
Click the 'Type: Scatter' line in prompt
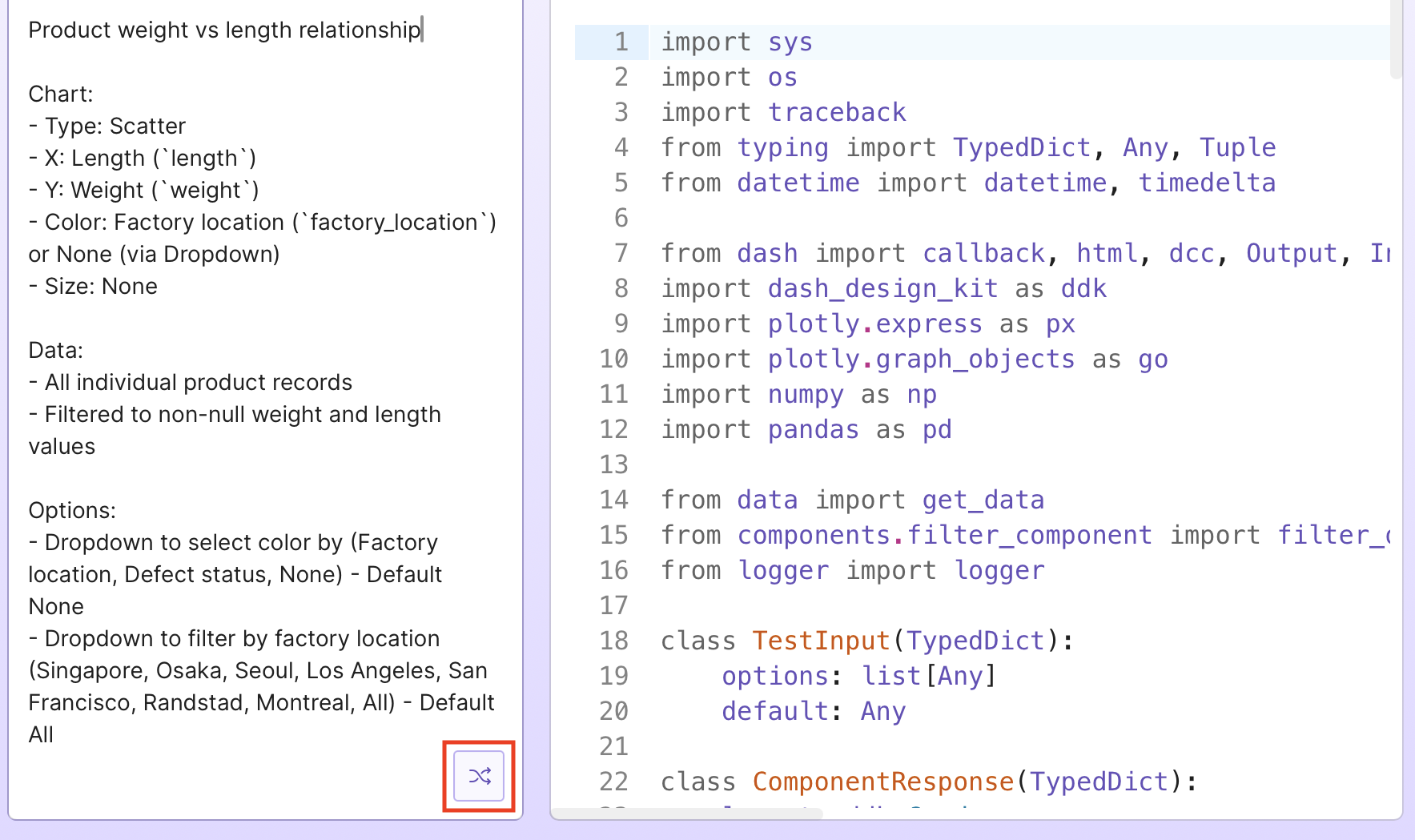(x=115, y=127)
